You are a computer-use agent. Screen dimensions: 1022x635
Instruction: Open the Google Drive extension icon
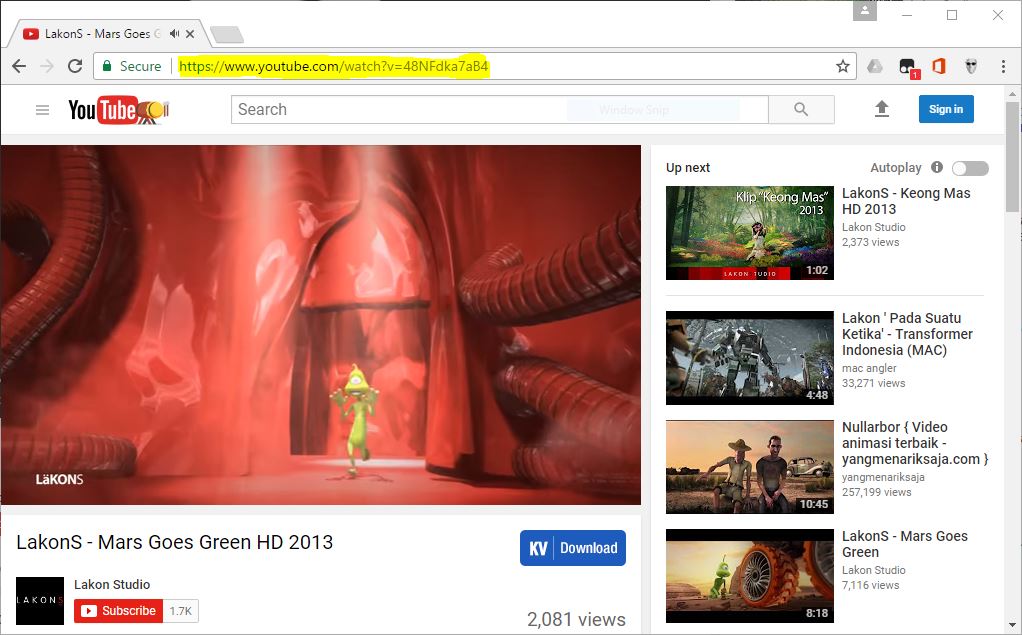[875, 66]
